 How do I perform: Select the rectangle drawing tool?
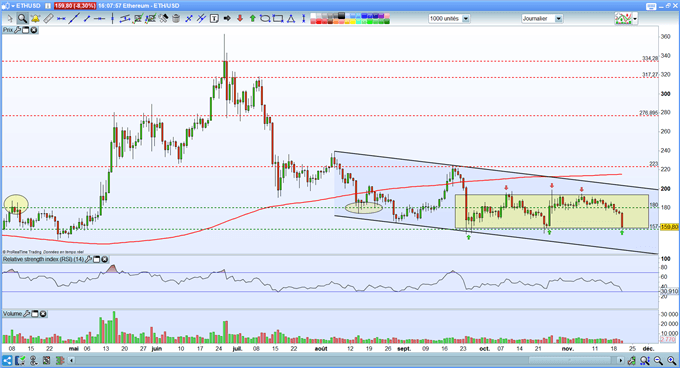[278, 19]
